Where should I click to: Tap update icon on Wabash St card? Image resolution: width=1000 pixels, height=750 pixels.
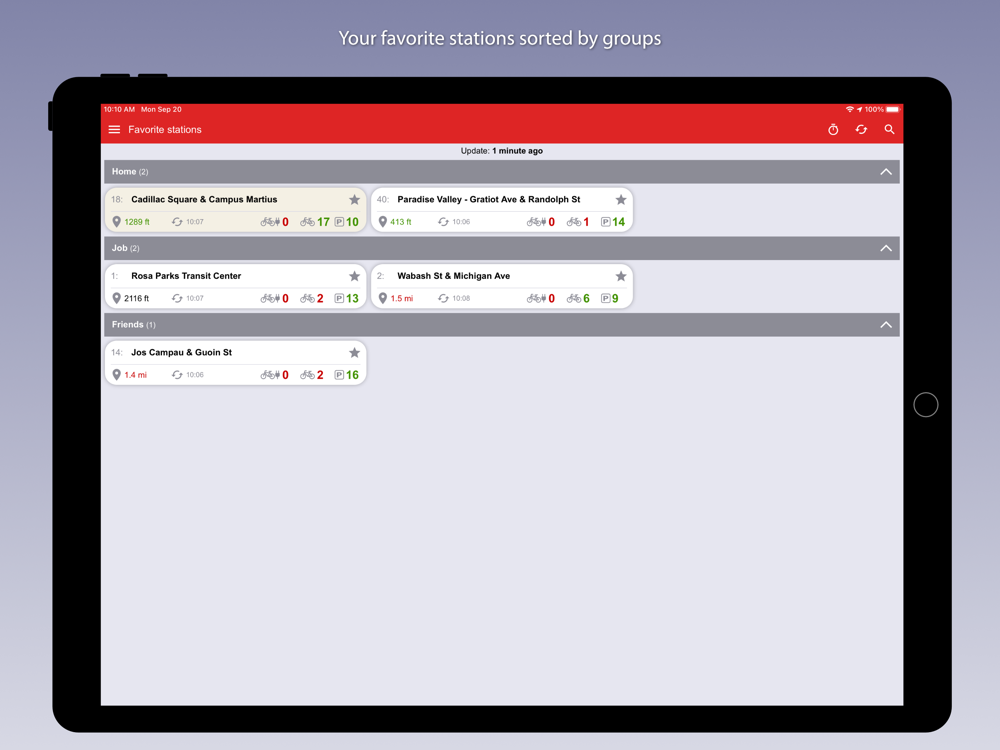click(x=443, y=298)
